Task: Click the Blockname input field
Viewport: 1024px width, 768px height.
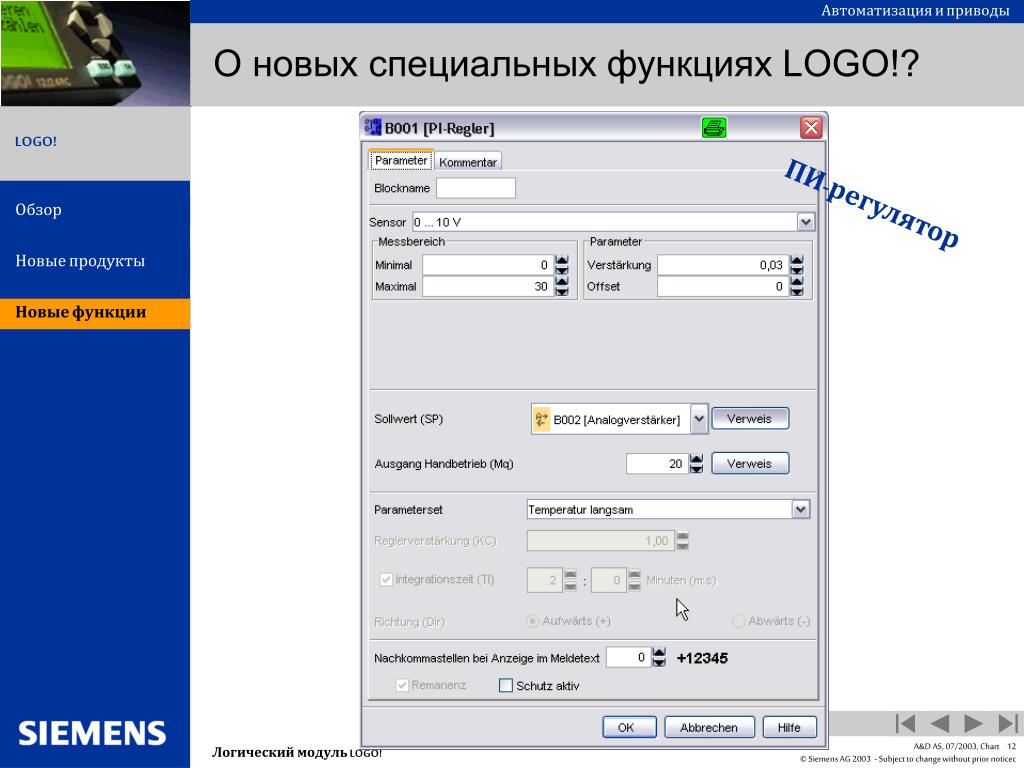Action: tap(475, 188)
